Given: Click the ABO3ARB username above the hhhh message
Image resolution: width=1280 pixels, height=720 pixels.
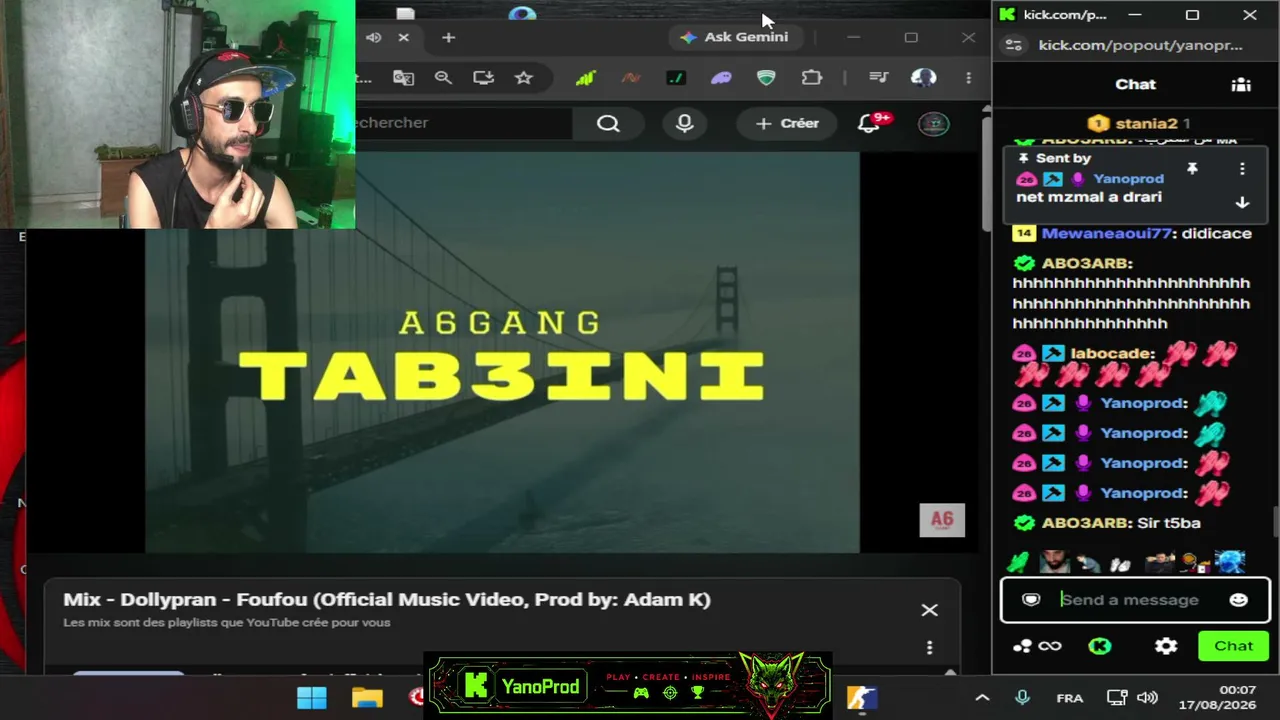Looking at the screenshot, I should [1087, 263].
